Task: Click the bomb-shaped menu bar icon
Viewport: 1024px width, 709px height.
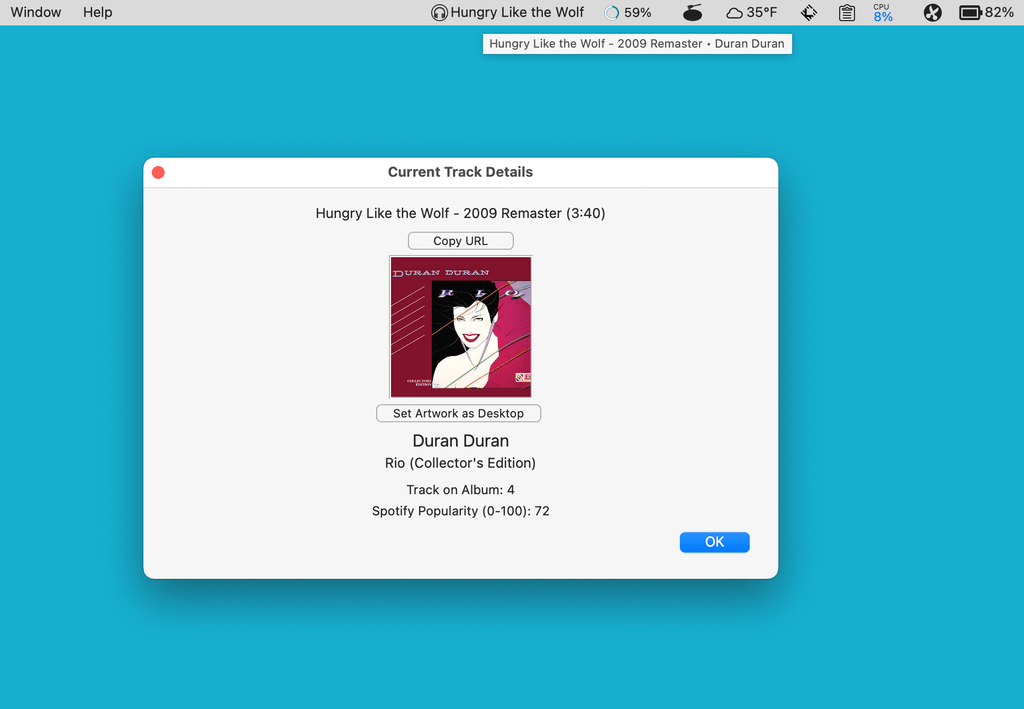Action: coord(692,12)
